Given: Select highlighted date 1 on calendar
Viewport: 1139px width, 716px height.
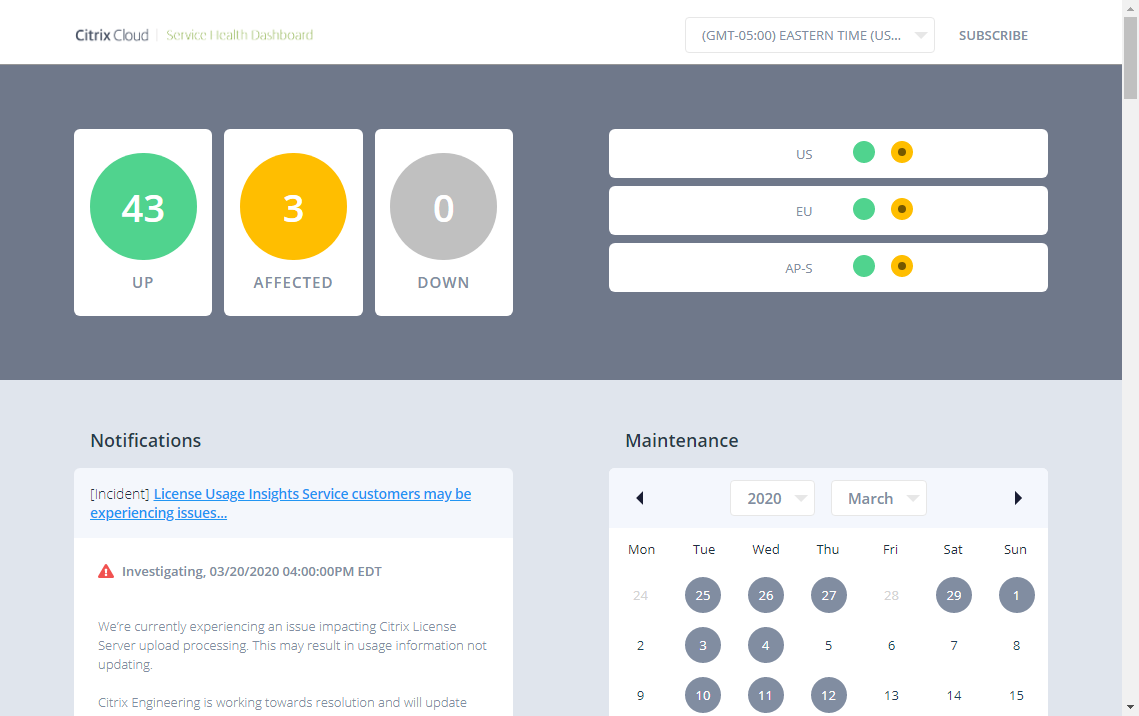Looking at the screenshot, I should pos(1016,595).
